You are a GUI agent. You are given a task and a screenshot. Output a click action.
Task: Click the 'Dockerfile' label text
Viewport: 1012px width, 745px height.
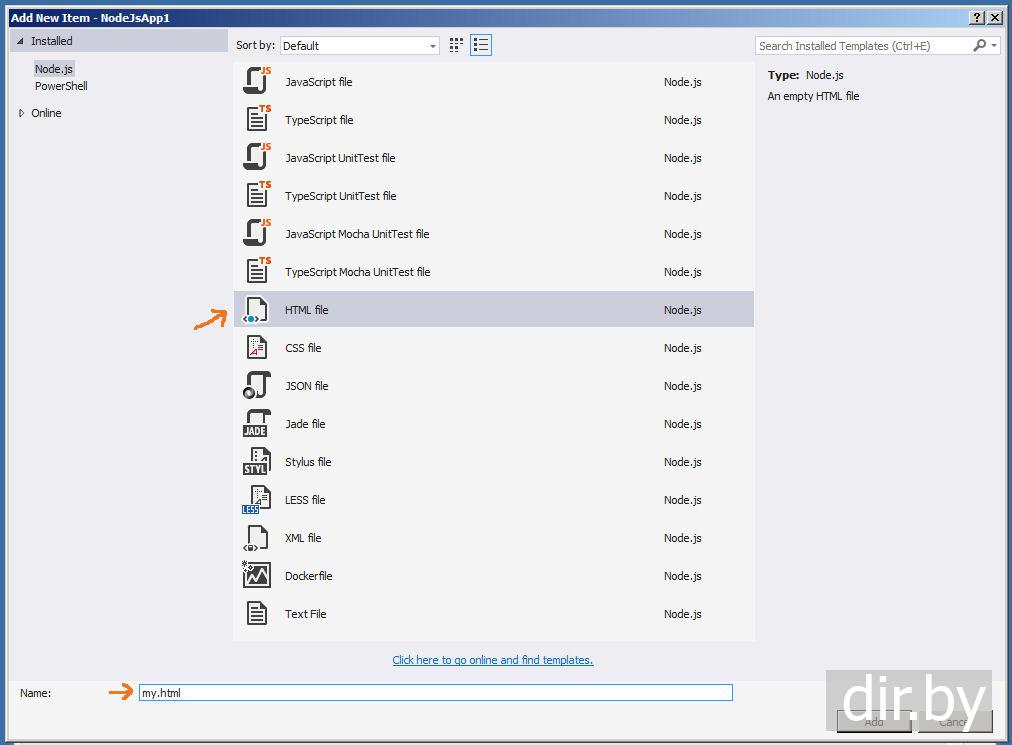(309, 576)
